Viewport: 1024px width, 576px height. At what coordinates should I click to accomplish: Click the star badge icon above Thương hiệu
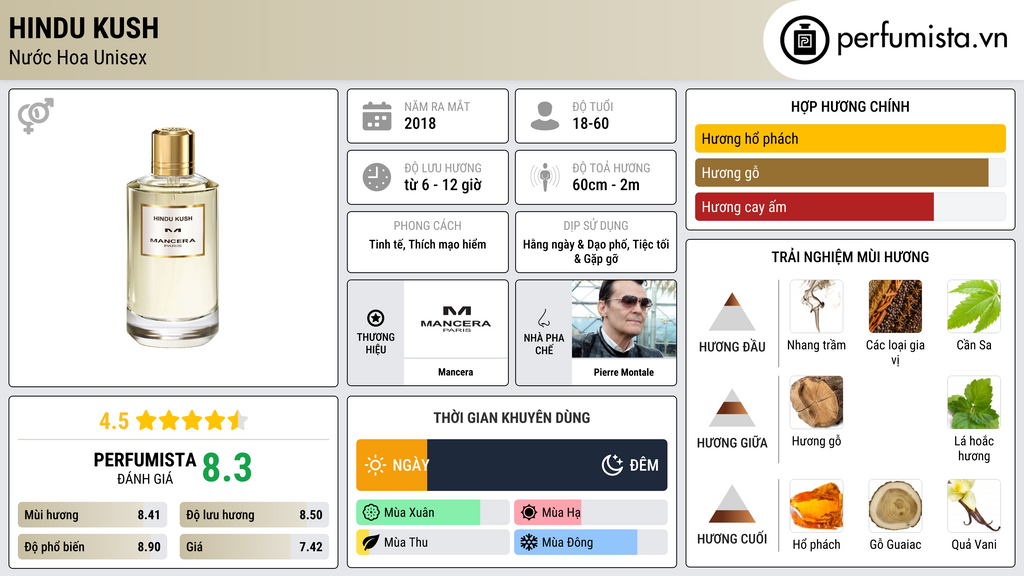[x=376, y=317]
